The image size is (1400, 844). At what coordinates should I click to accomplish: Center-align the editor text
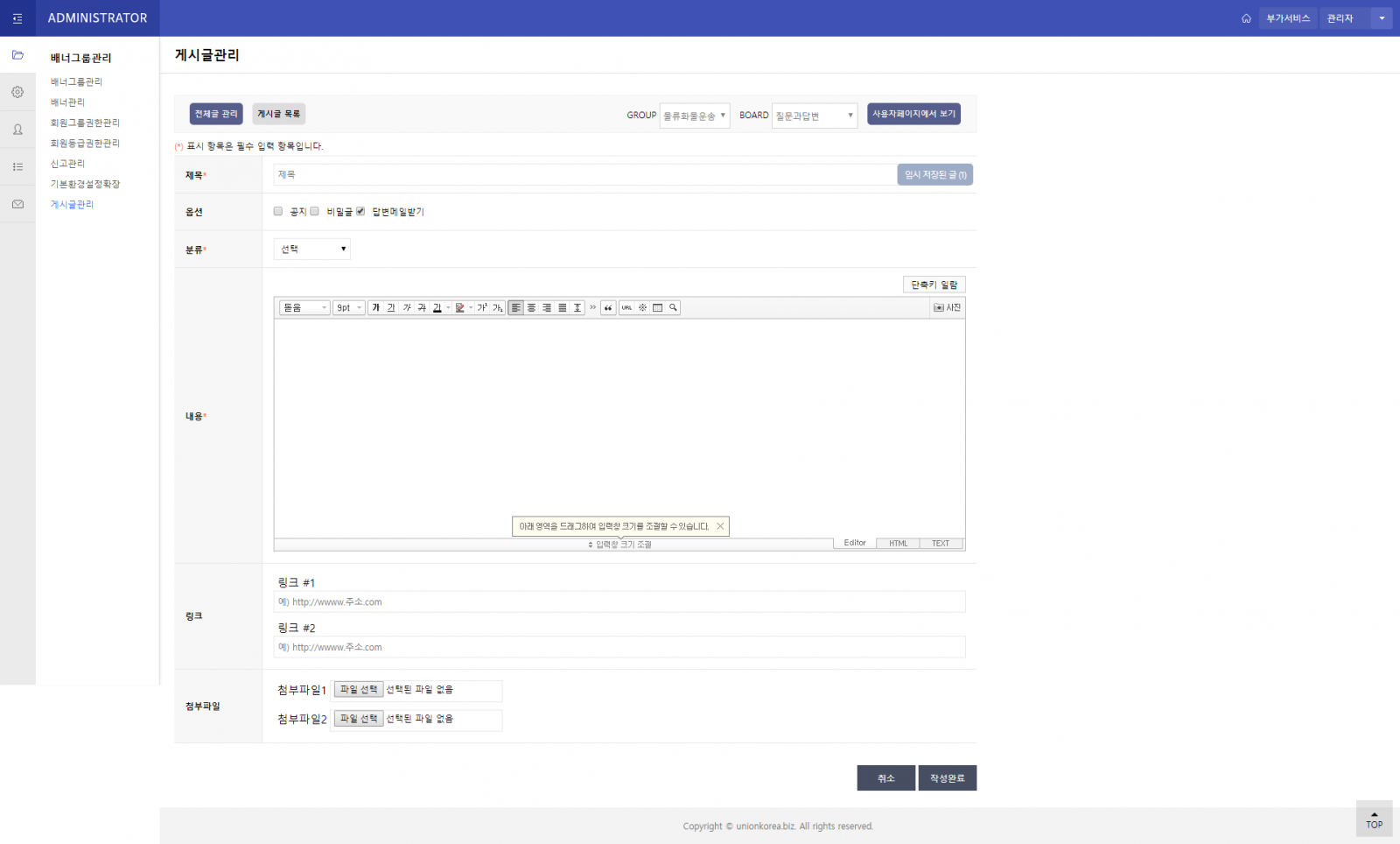(531, 307)
